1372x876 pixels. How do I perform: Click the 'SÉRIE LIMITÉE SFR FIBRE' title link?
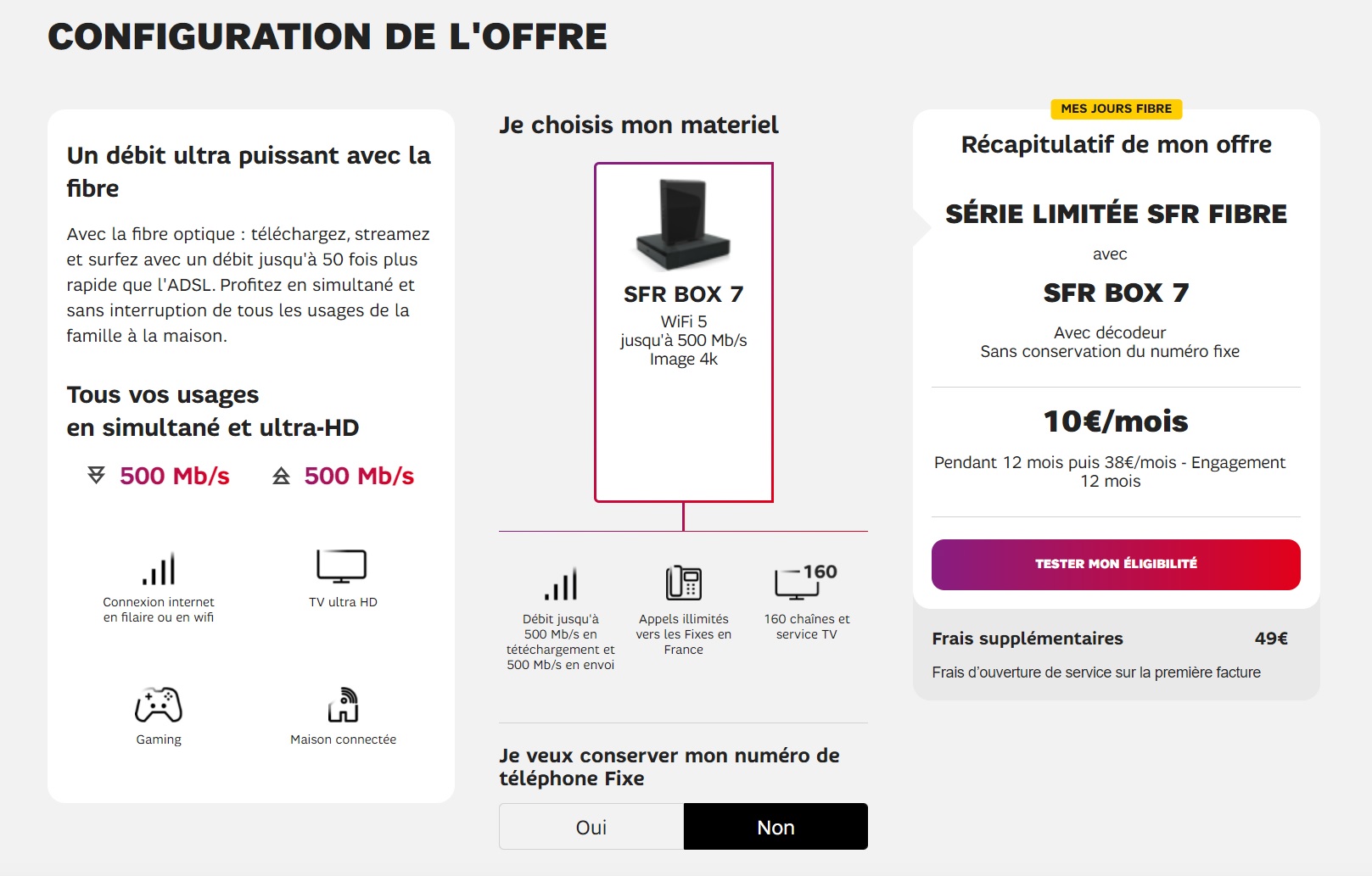(x=1116, y=215)
